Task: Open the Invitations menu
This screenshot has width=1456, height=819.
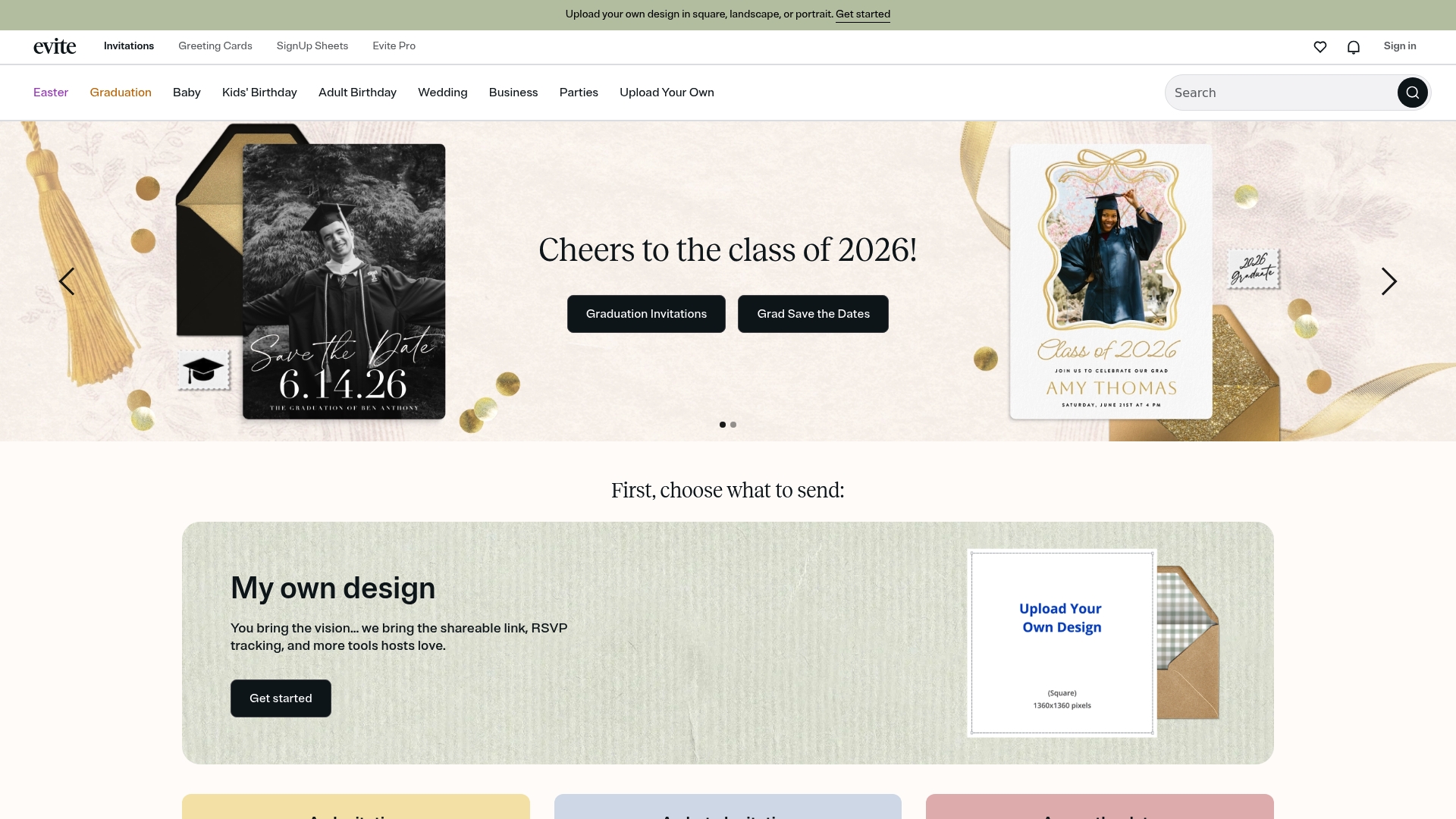Action: pos(128,46)
